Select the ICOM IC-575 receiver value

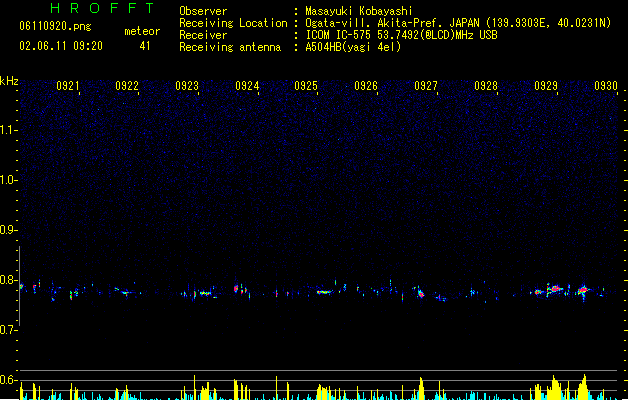pyautogui.click(x=402, y=35)
